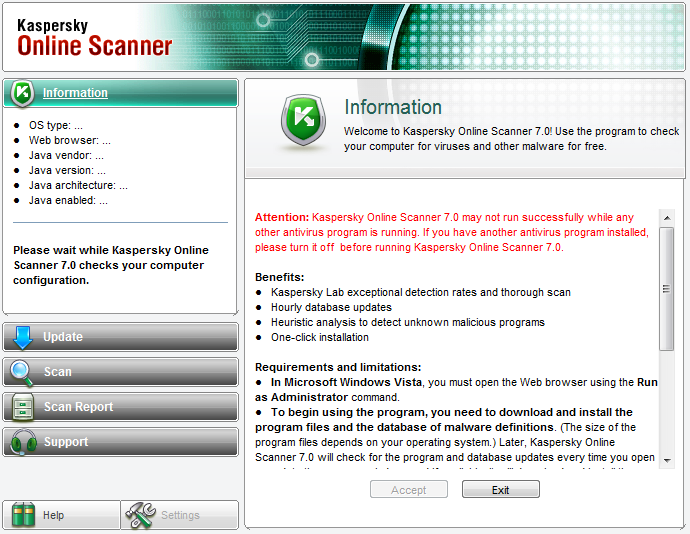Click the Accept button
The height and width of the screenshot is (534, 690).
pos(409,490)
